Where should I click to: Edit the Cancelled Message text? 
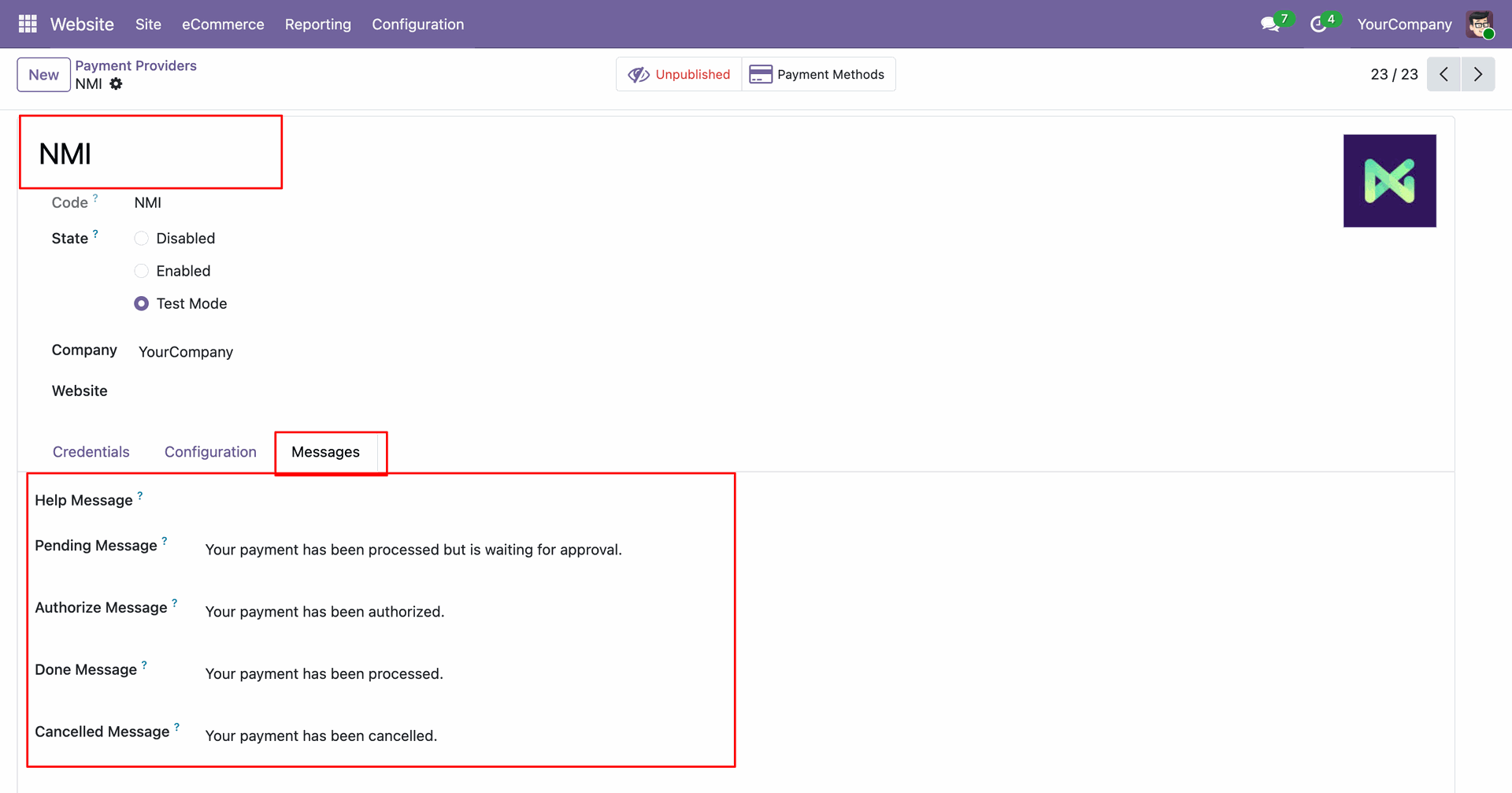321,736
